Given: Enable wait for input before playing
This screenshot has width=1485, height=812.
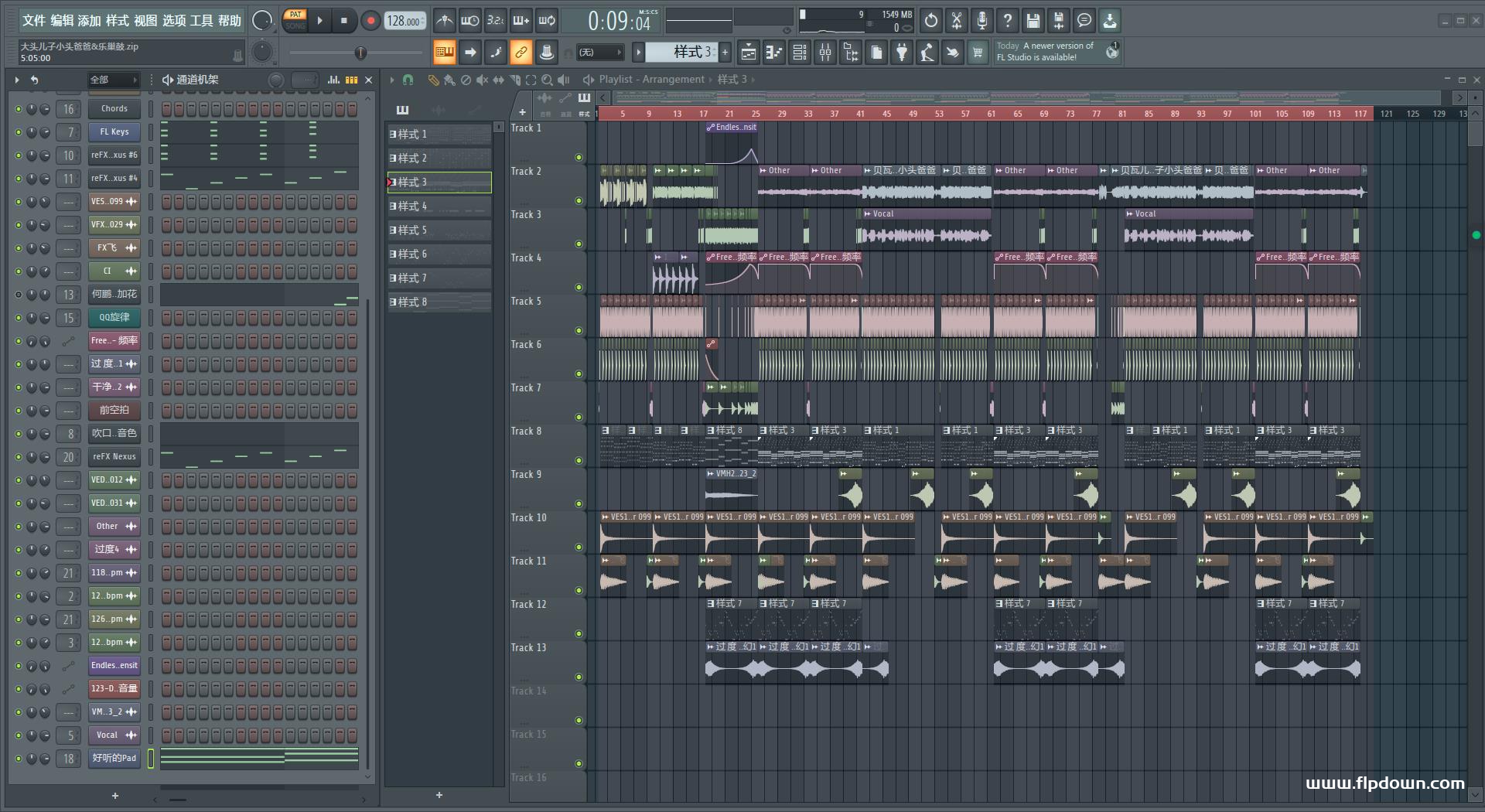Looking at the screenshot, I should tap(469, 21).
